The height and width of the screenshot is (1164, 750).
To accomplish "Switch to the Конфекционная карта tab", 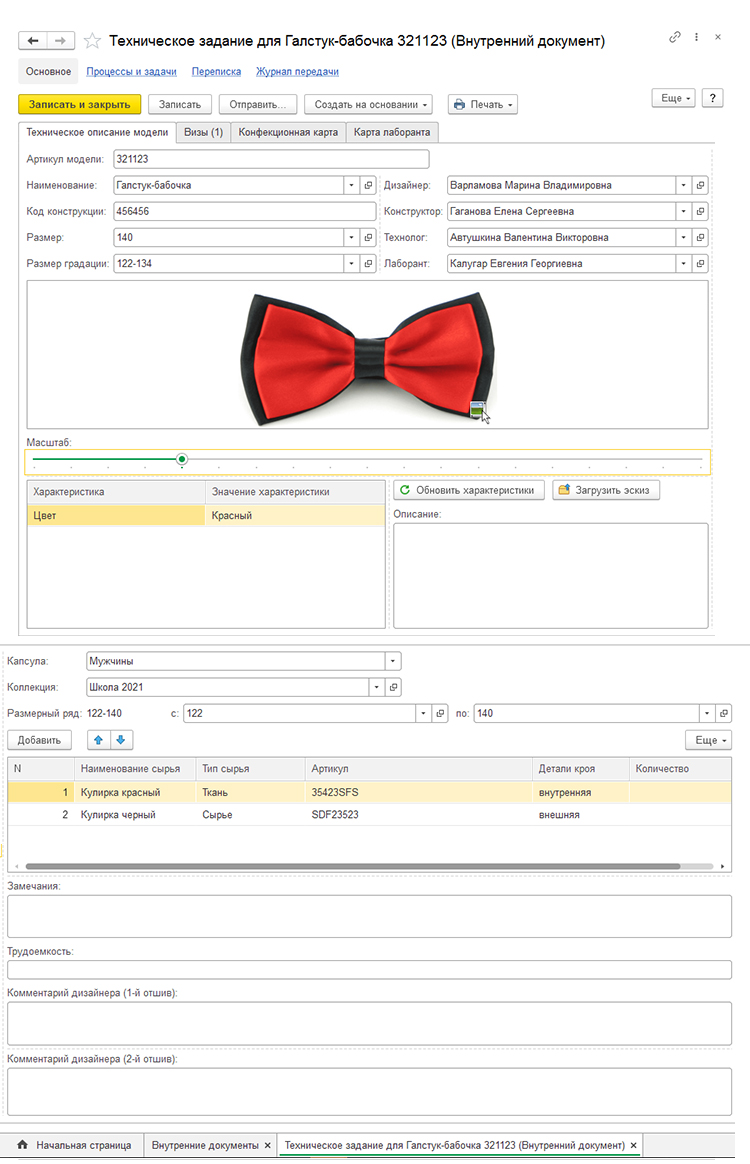I will point(288,132).
